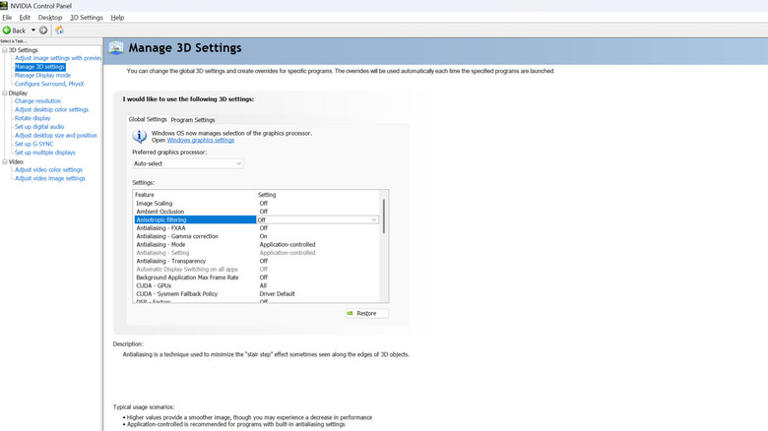Select Configure Surround, PhysX
The height and width of the screenshot is (431, 768).
click(49, 84)
